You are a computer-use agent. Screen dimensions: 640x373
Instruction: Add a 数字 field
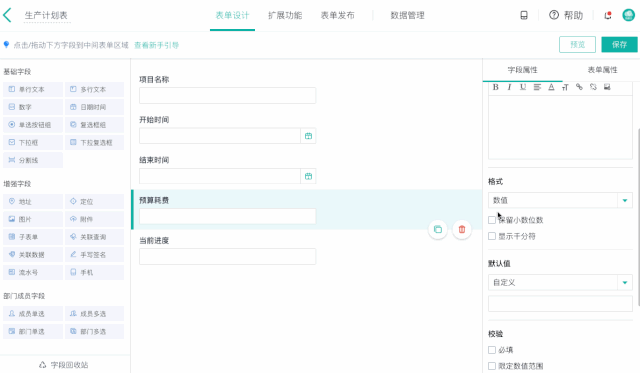(x=33, y=107)
